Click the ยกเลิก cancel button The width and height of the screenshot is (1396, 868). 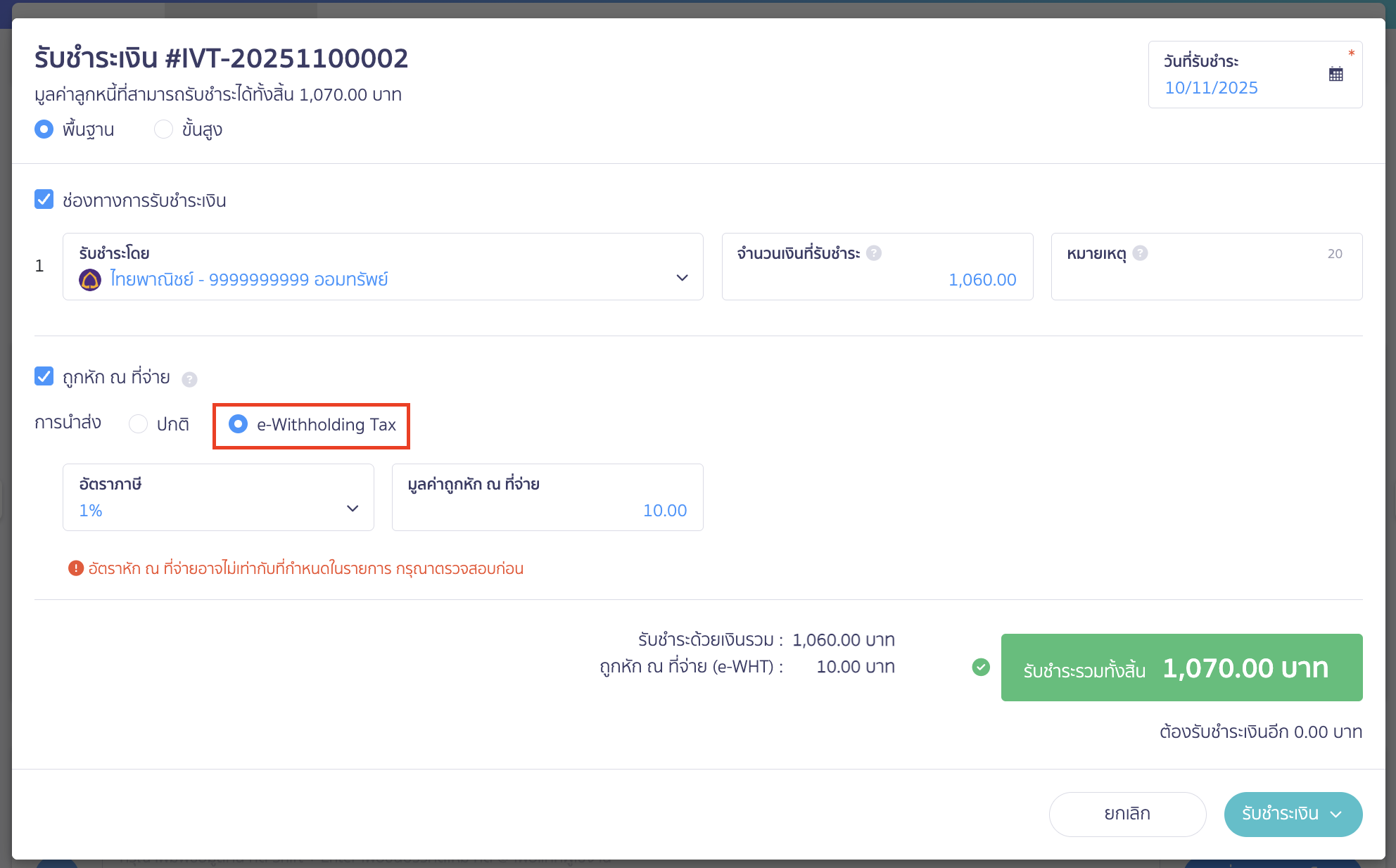1127,814
